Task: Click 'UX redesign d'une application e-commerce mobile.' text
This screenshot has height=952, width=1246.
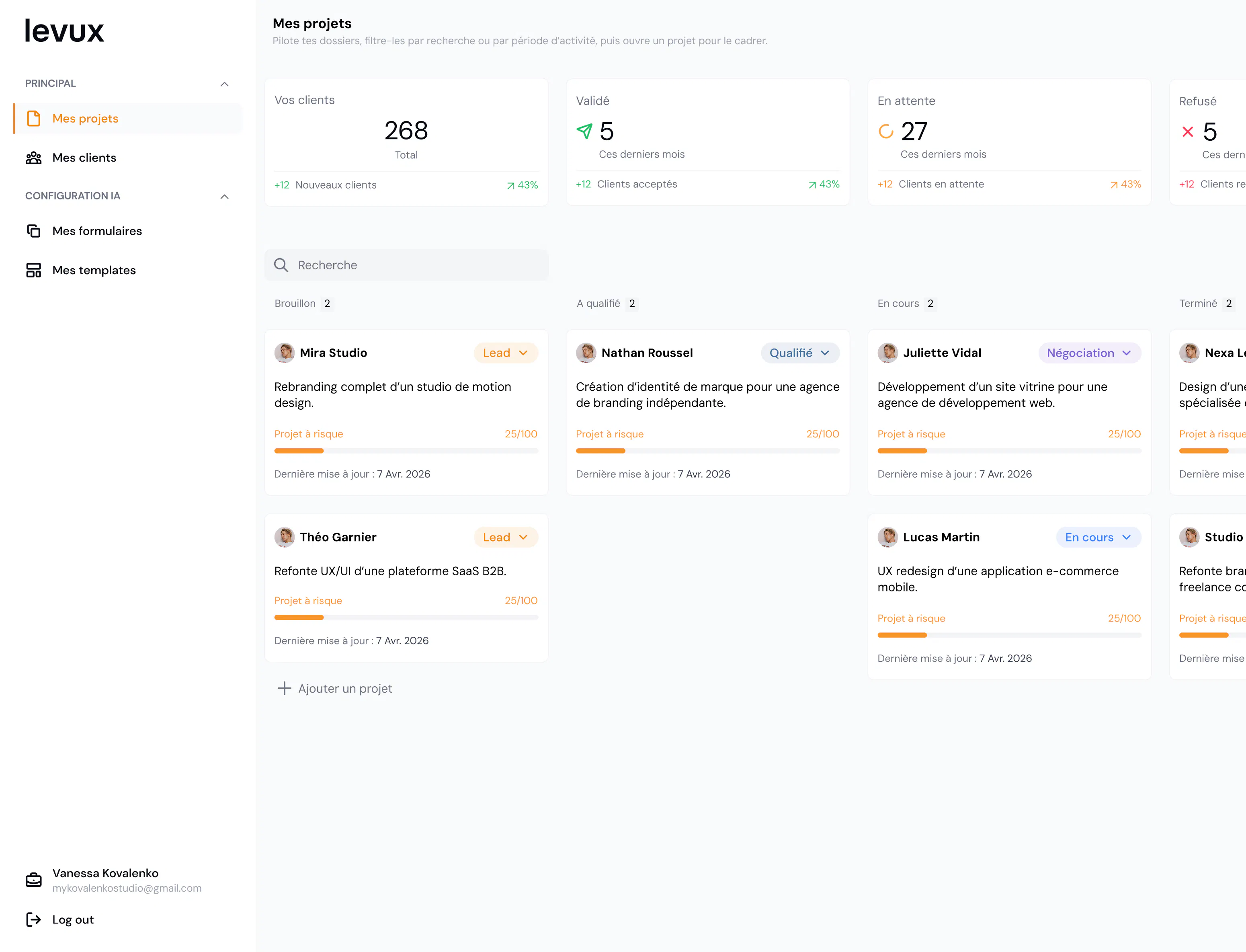Action: click(x=998, y=579)
